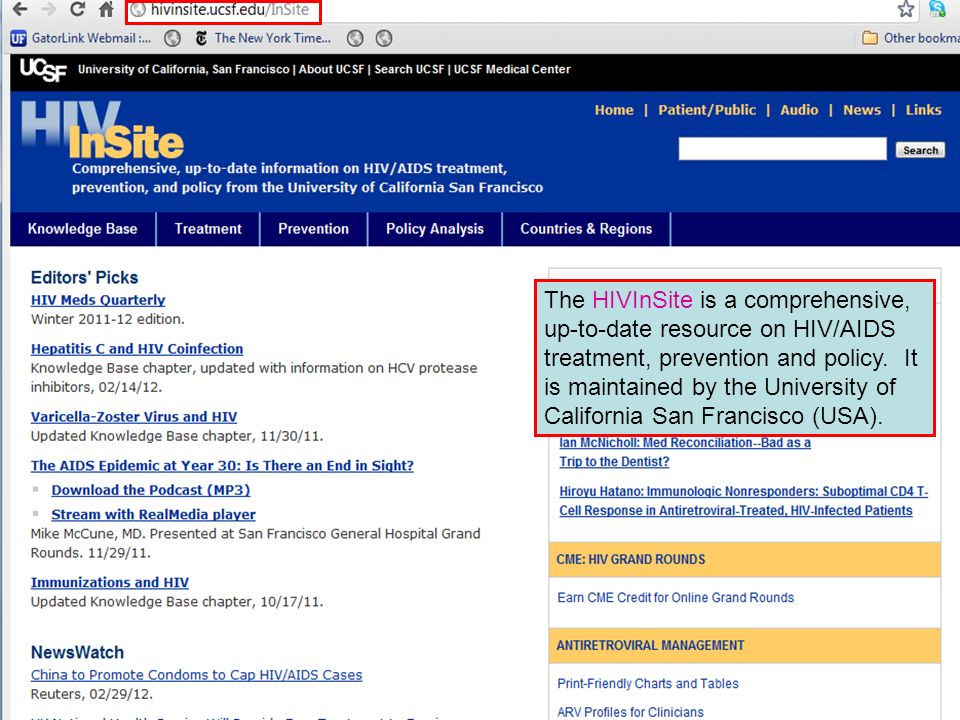Image resolution: width=960 pixels, height=720 pixels.
Task: Open the browser Home icon
Action: coord(106,9)
